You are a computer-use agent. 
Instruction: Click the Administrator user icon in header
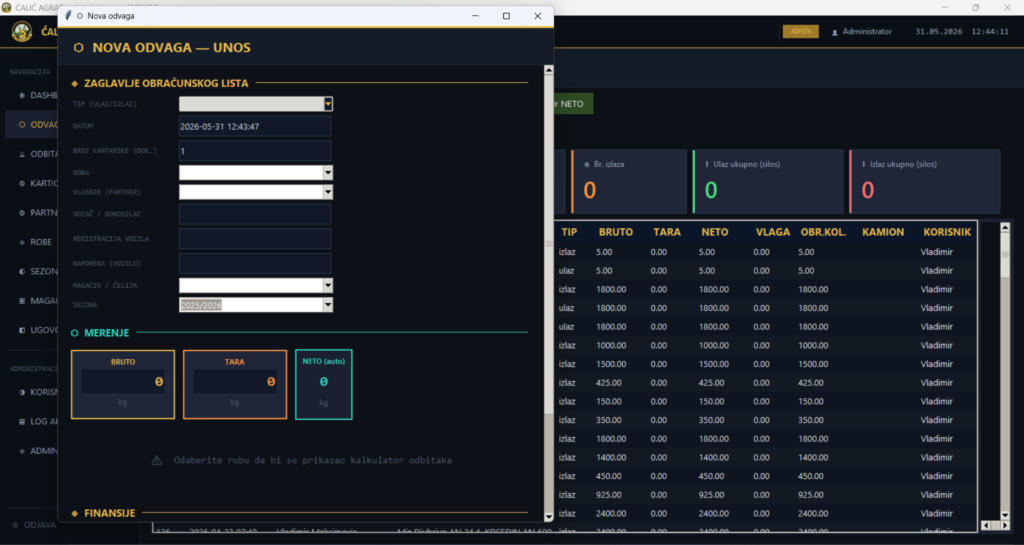click(835, 32)
